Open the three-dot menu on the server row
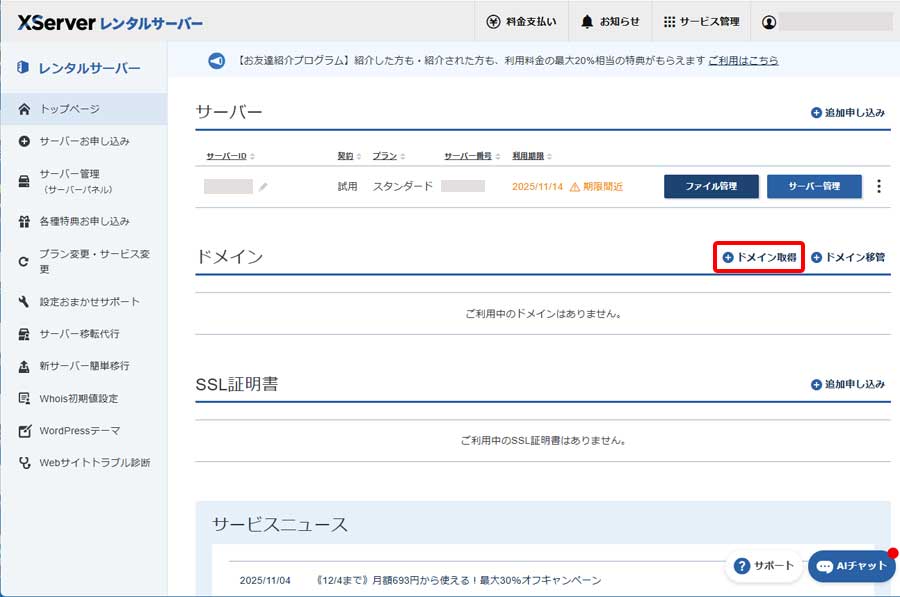This screenshot has height=597, width=900. (x=877, y=185)
